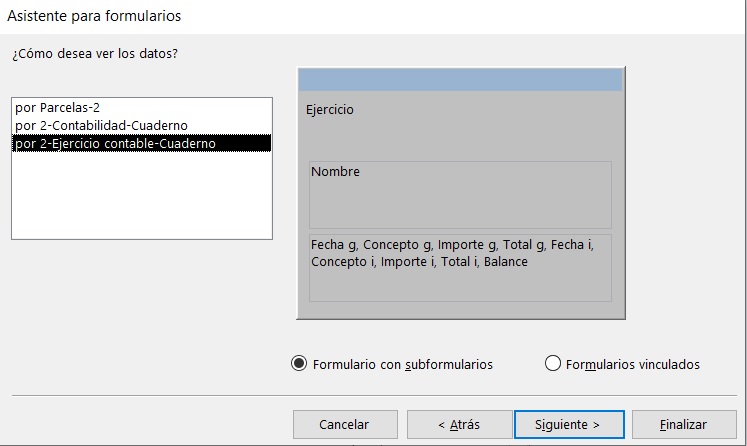The width and height of the screenshot is (747, 446).
Task: Click the "Balance" text in the subform preview
Action: (505, 262)
